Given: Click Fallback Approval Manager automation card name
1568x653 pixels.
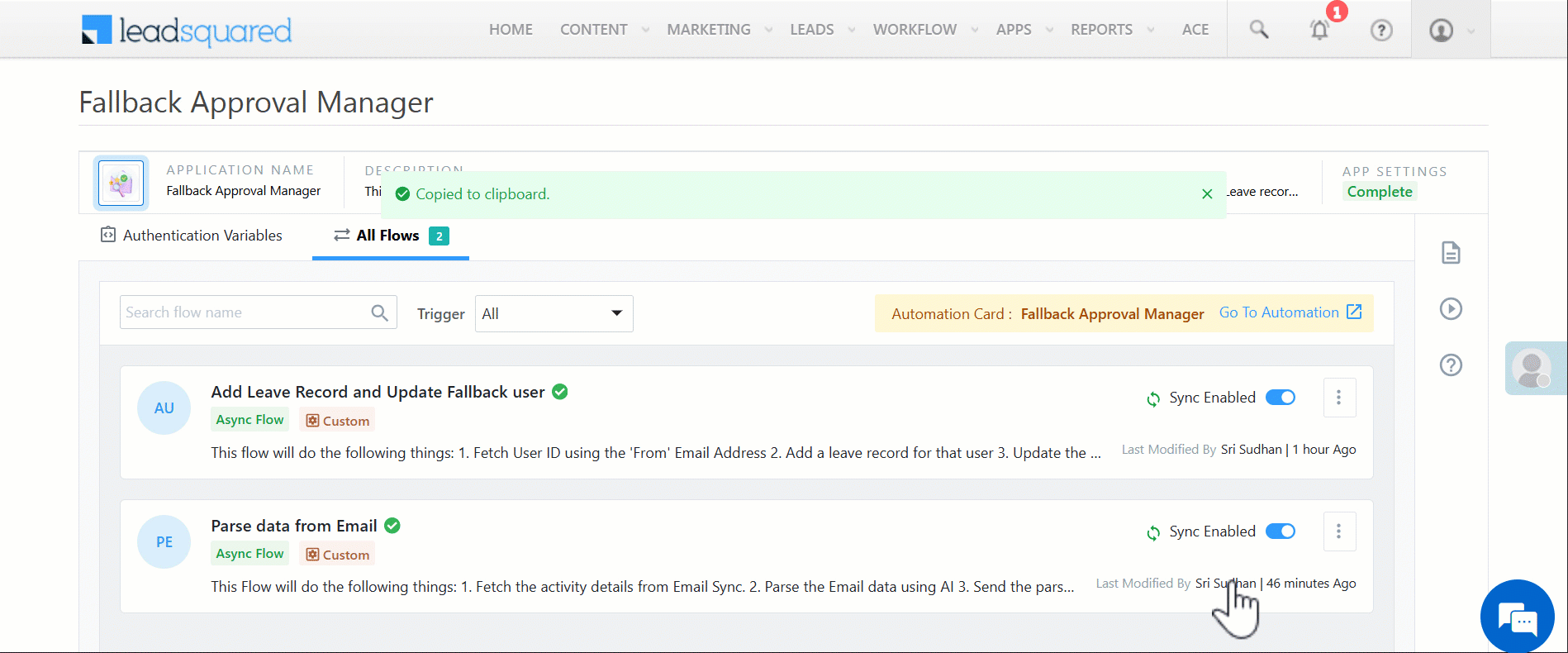Looking at the screenshot, I should click(x=1112, y=314).
